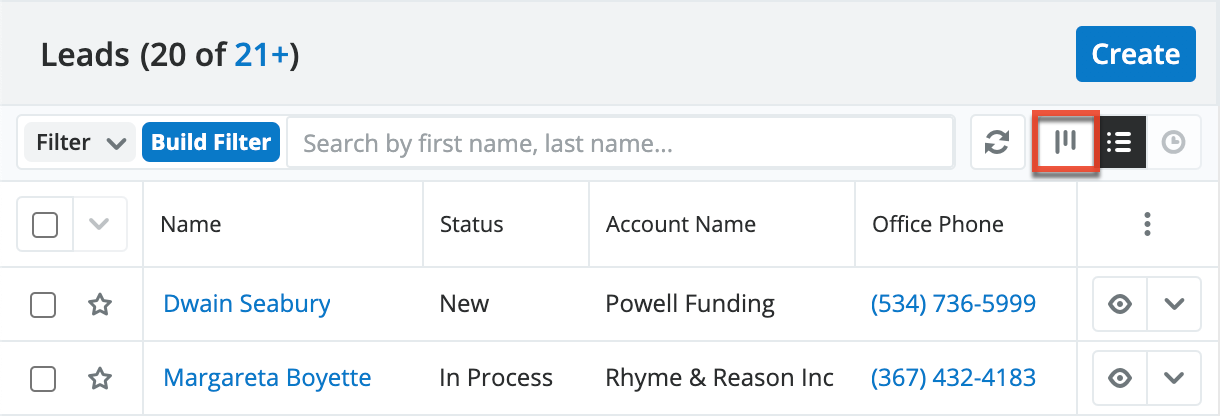This screenshot has width=1220, height=416.
Task: Expand row actions dropdown for Dwain Seabury
Action: coord(1174,304)
